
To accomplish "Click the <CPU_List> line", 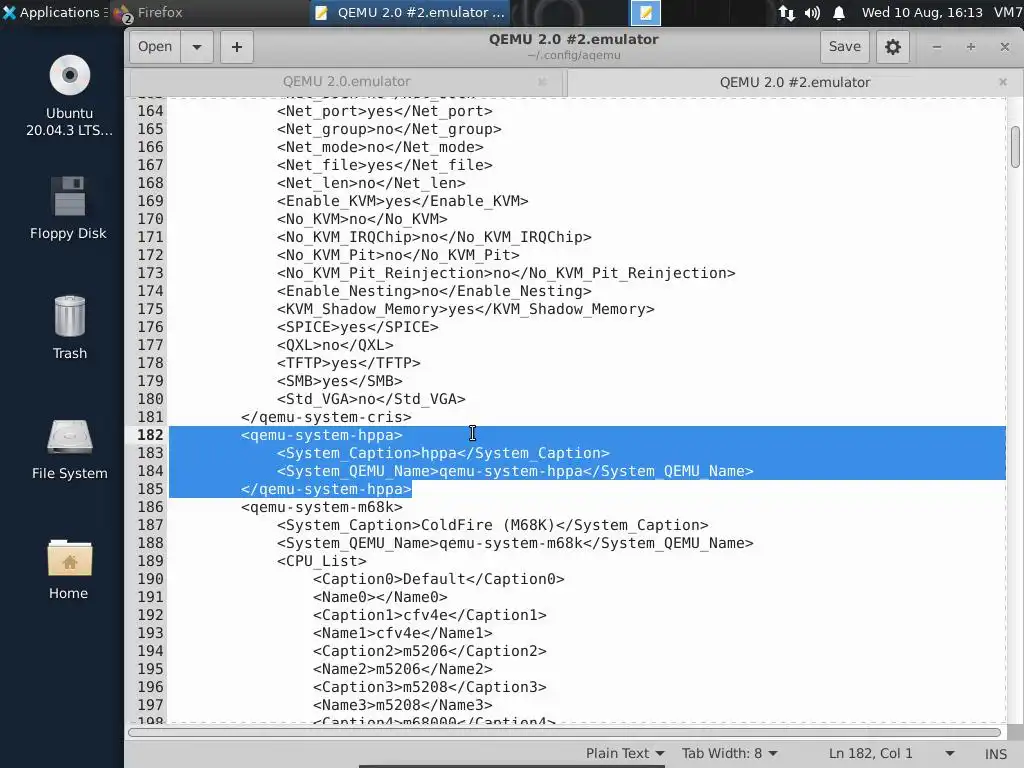I will pyautogui.click(x=321, y=561).
